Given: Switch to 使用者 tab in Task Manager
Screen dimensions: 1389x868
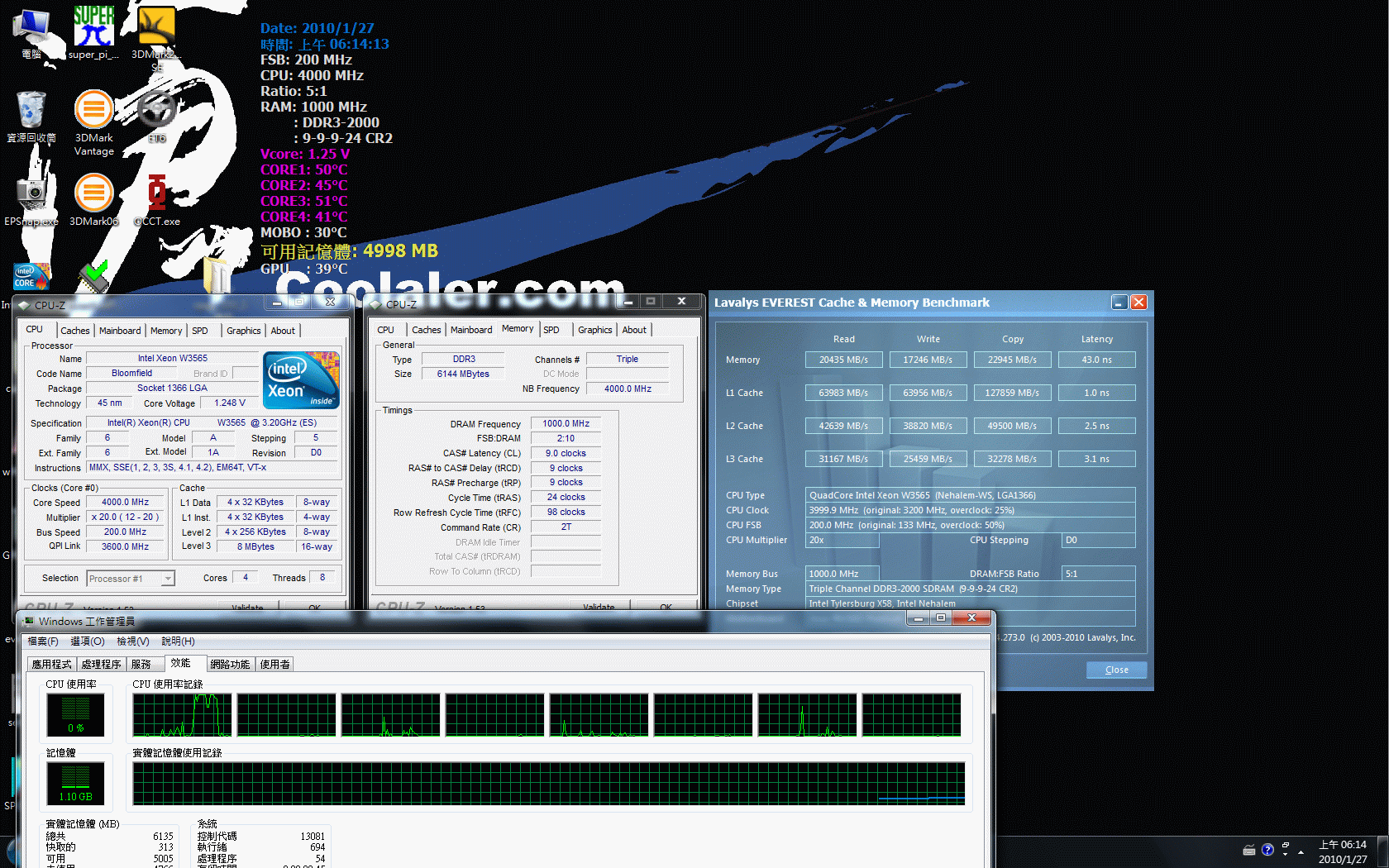Looking at the screenshot, I should pyautogui.click(x=275, y=665).
